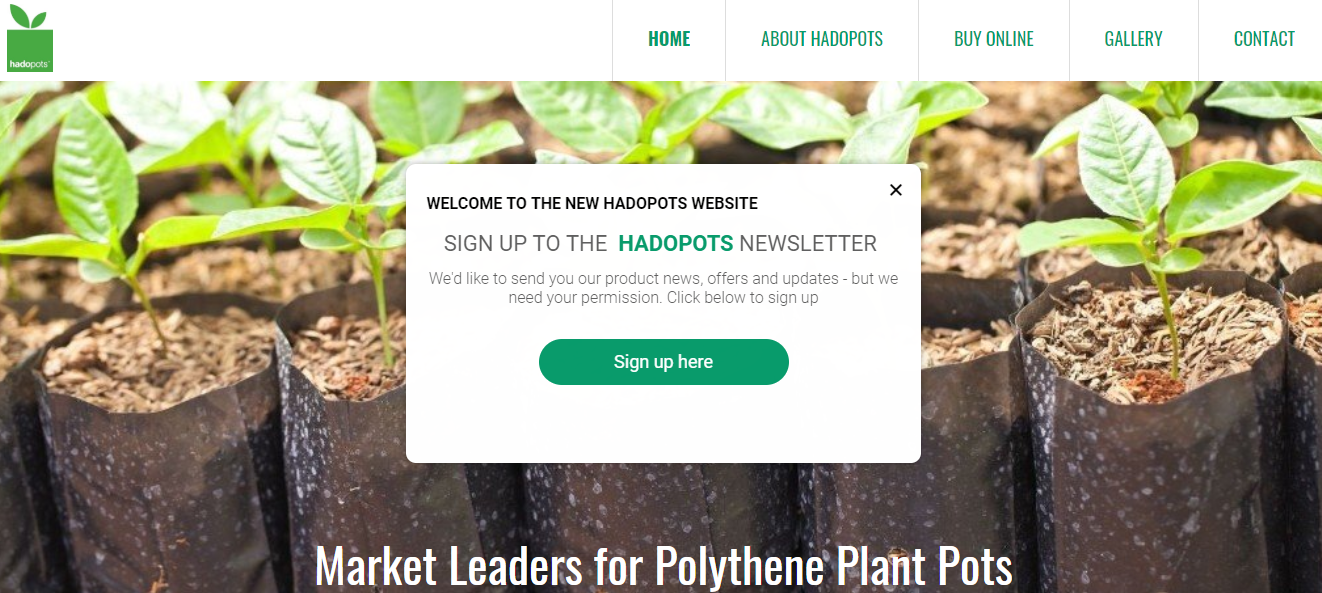Click the hadopots text inside the logo
1322x593 pixels.
[x=29, y=63]
